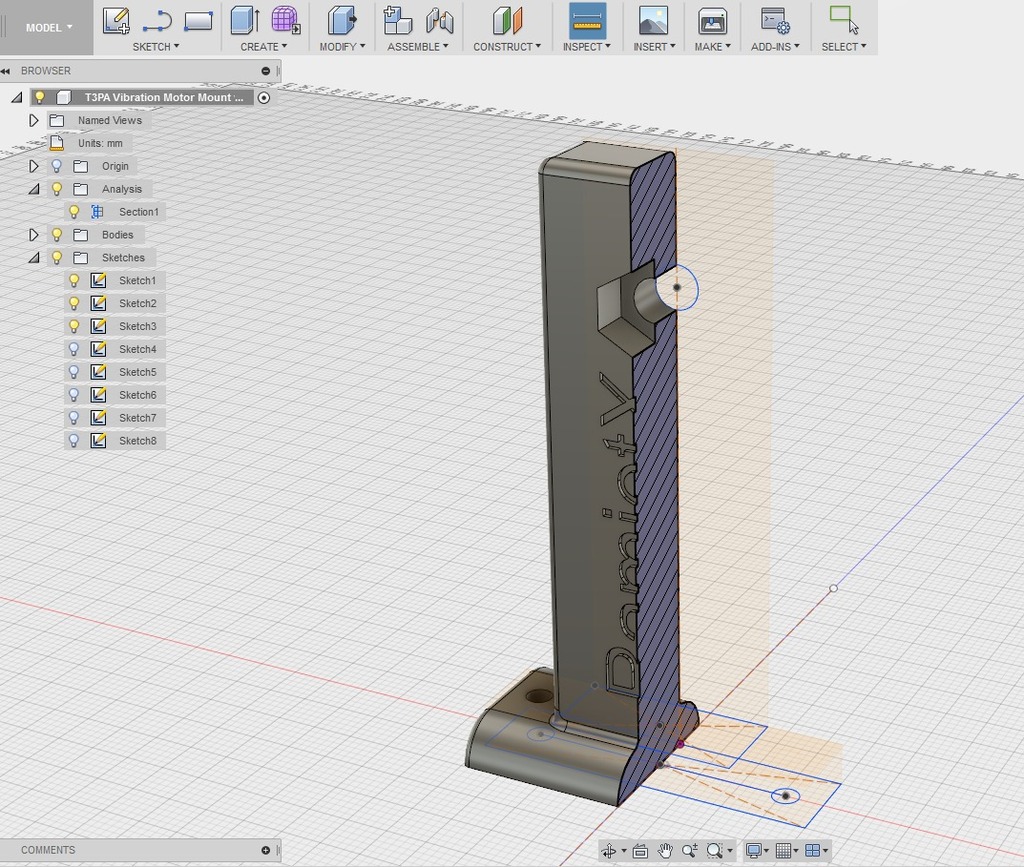This screenshot has height=867, width=1024.
Task: Toggle visibility of Section1 analysis
Action: pyautogui.click(x=74, y=212)
